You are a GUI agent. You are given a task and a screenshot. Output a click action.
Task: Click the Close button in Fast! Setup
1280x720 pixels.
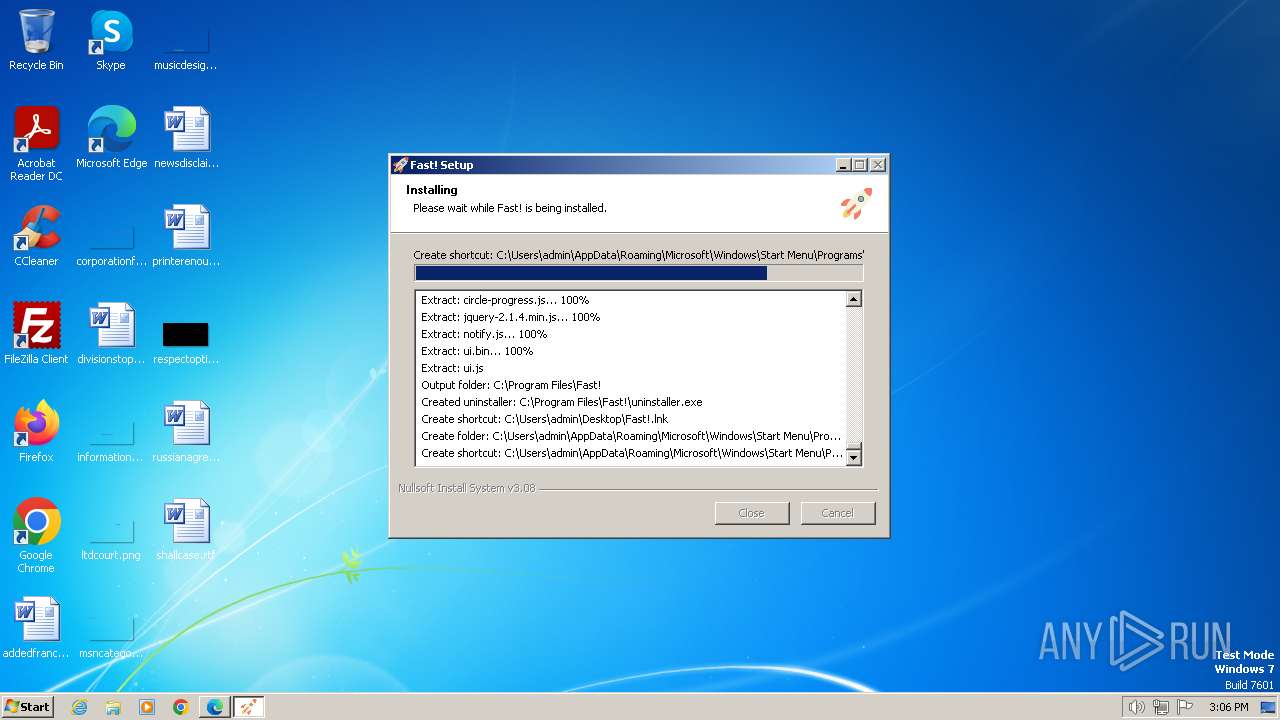tap(751, 513)
